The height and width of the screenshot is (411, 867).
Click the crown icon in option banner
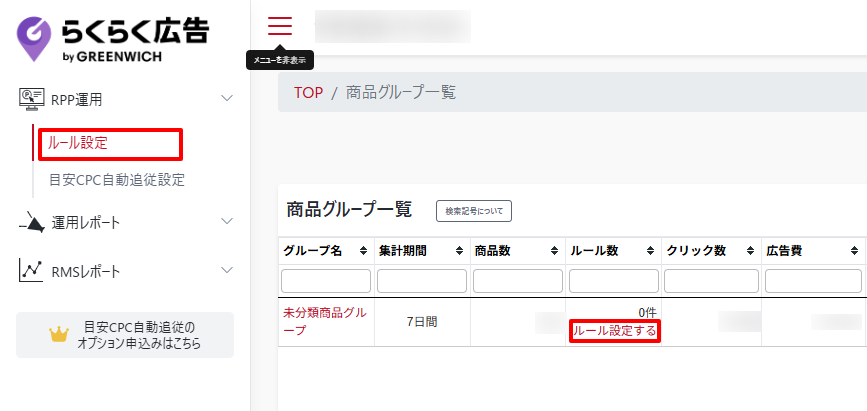(x=58, y=335)
